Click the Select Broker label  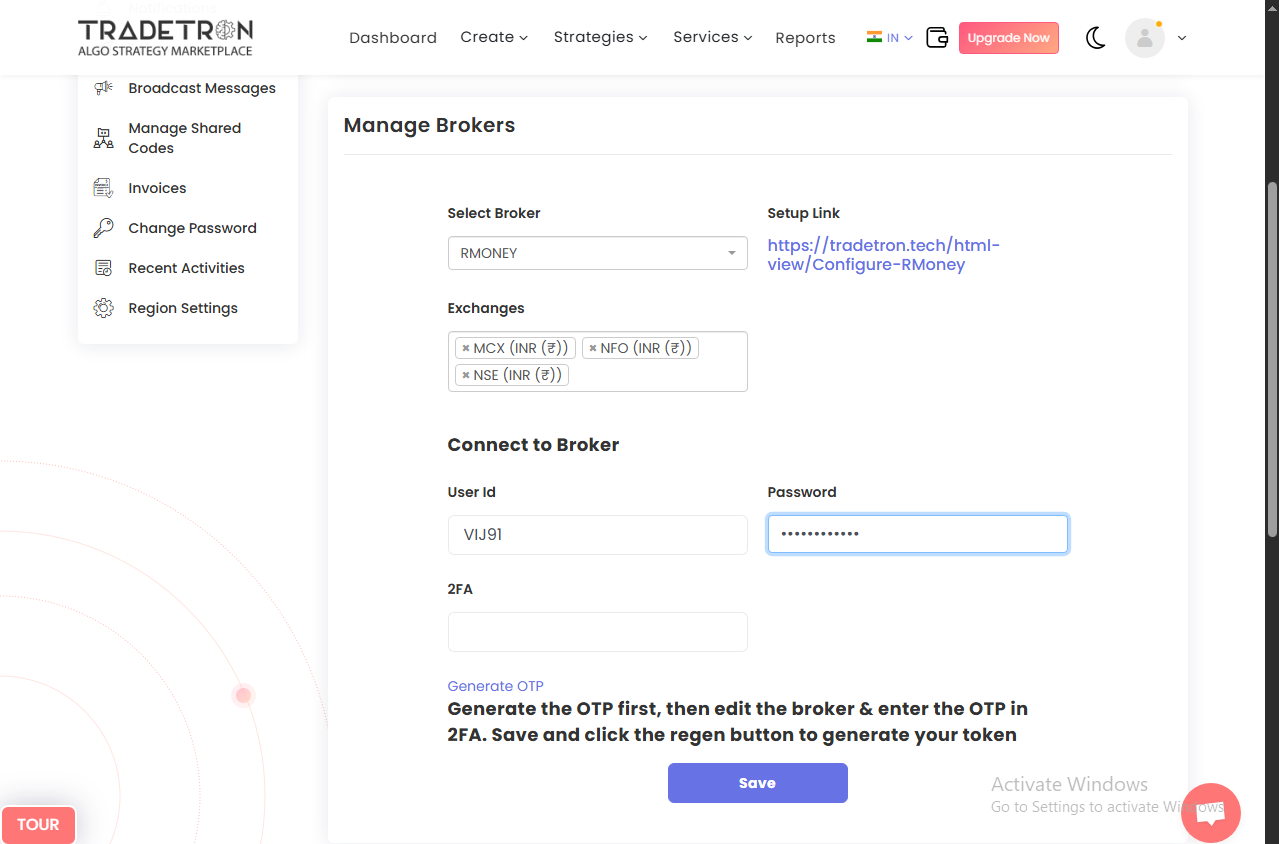pos(494,213)
